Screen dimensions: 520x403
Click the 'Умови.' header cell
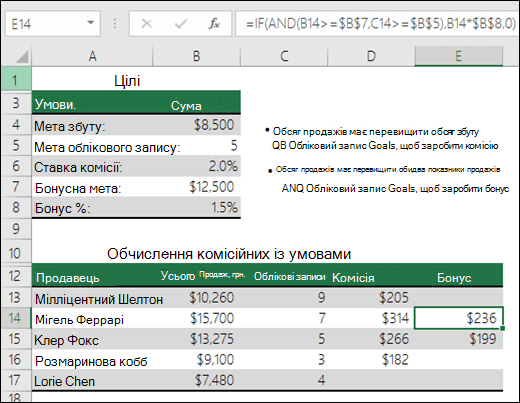click(92, 104)
